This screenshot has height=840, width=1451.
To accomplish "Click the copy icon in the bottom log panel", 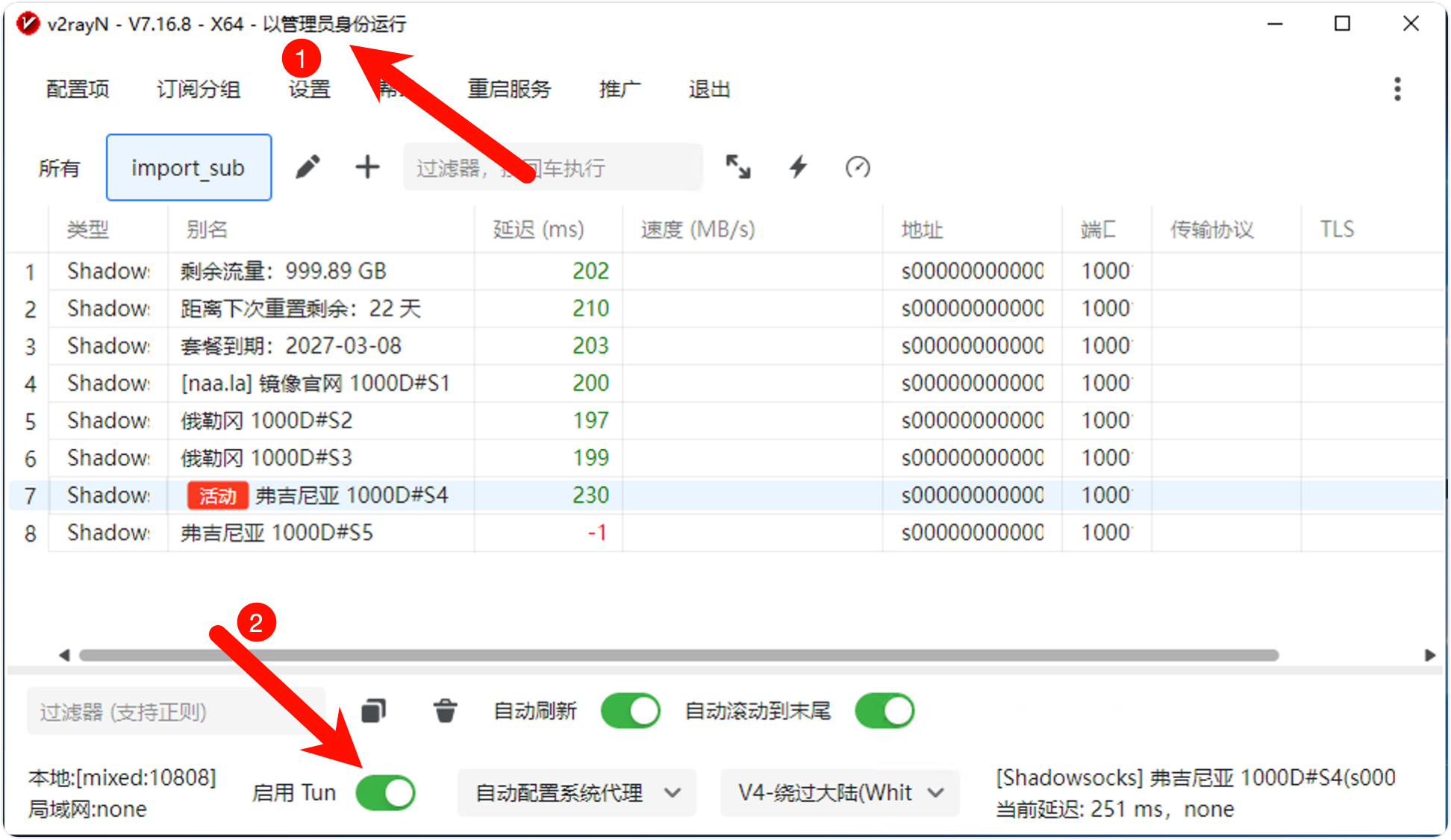I will [373, 711].
